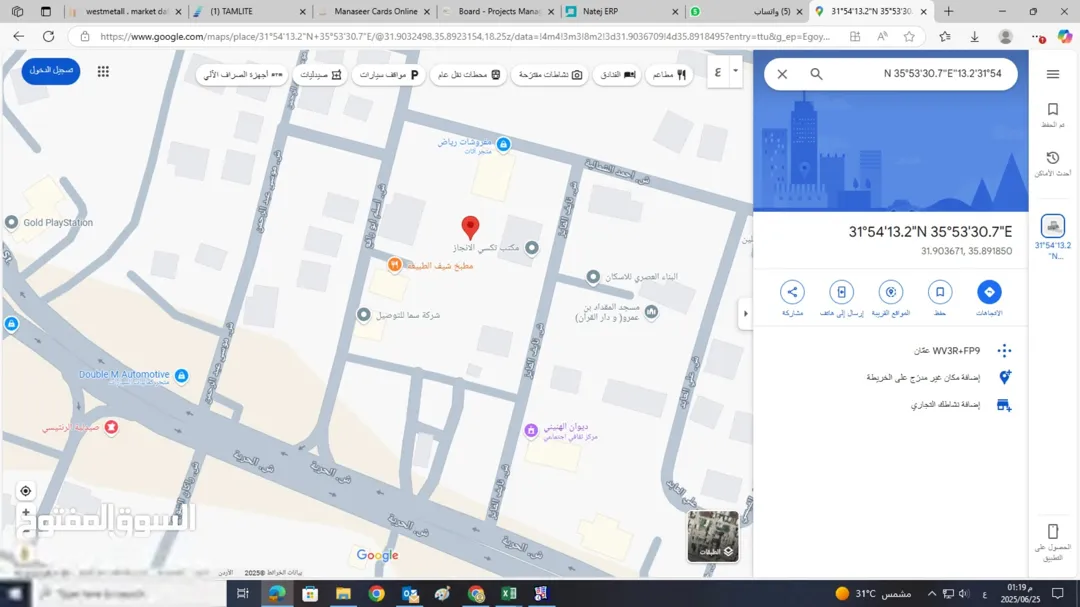
Task: Click the Save bookmark icon in place panel
Action: (x=939, y=292)
